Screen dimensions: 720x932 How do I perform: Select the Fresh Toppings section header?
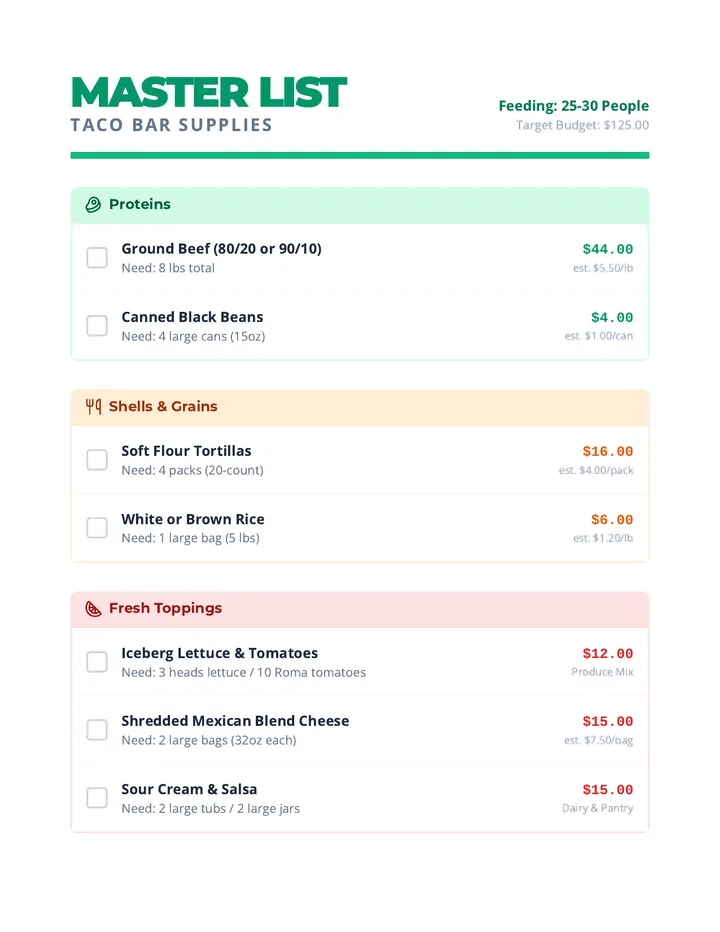tap(360, 610)
